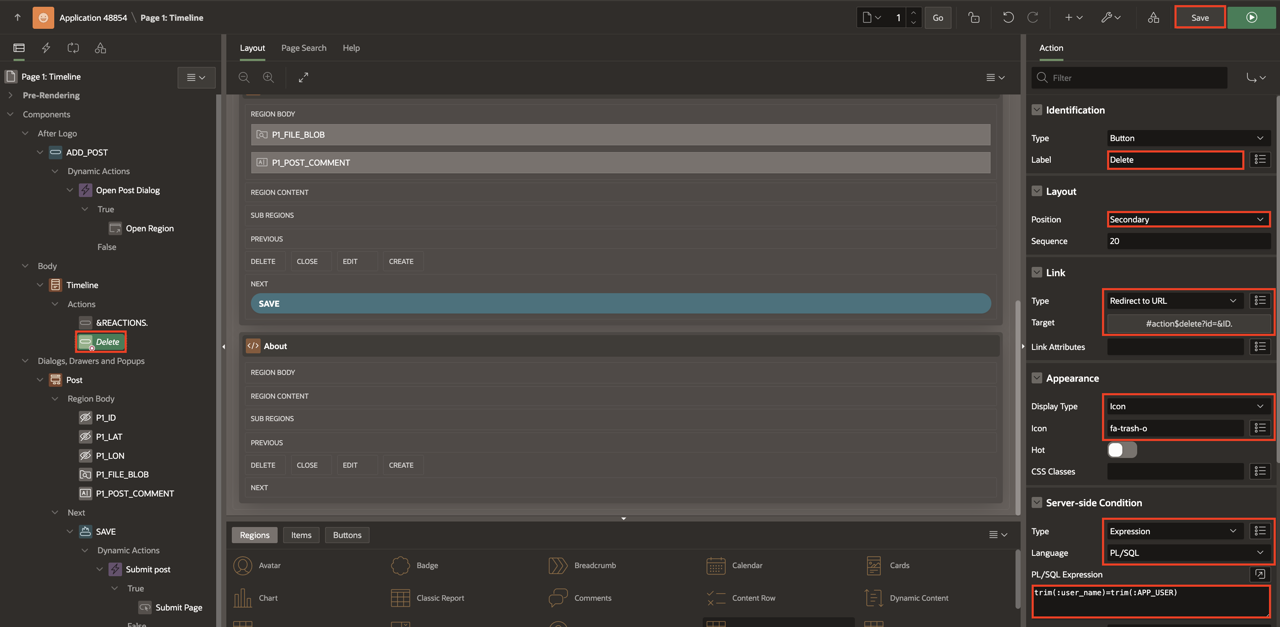Click the property Filter search field
This screenshot has height=627, width=1280.
(1135, 77)
